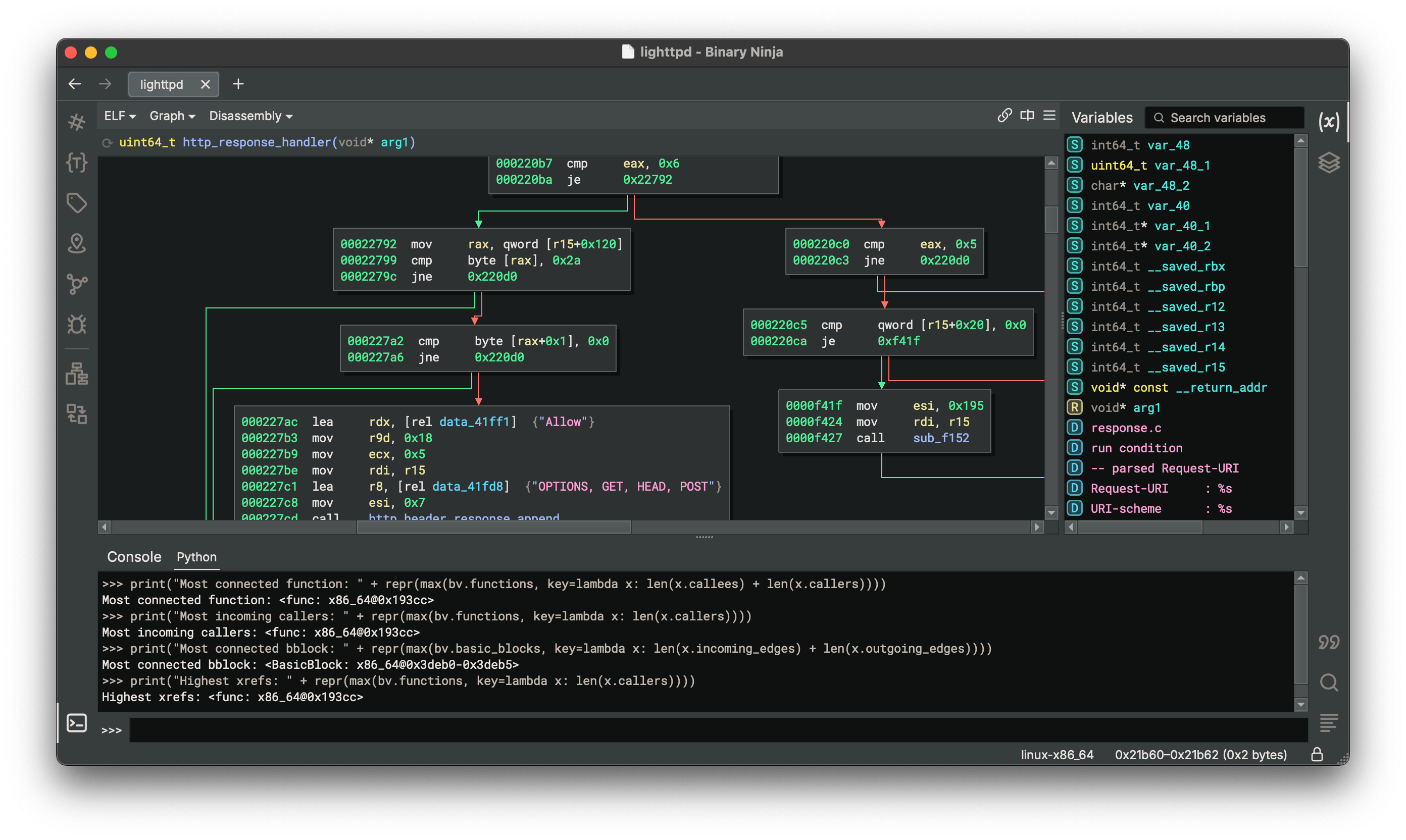Open the Debugger bug icon
1406x840 pixels.
tap(76, 325)
